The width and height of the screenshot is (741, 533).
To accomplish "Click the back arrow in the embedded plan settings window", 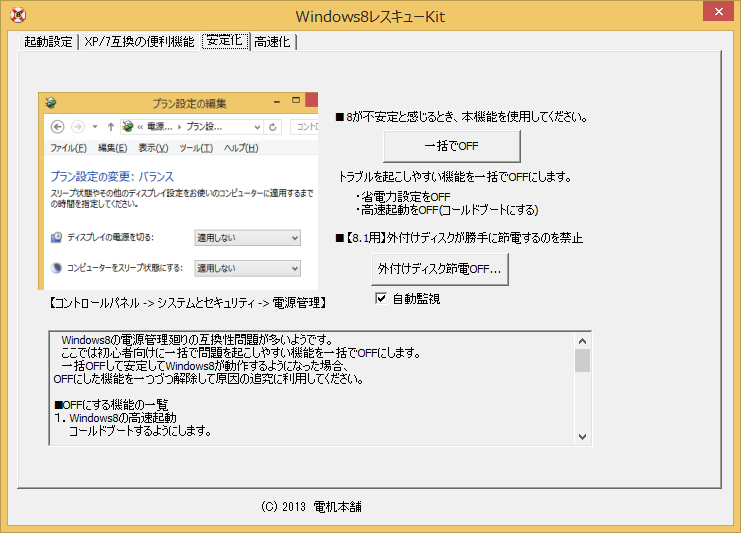I will click(x=58, y=127).
